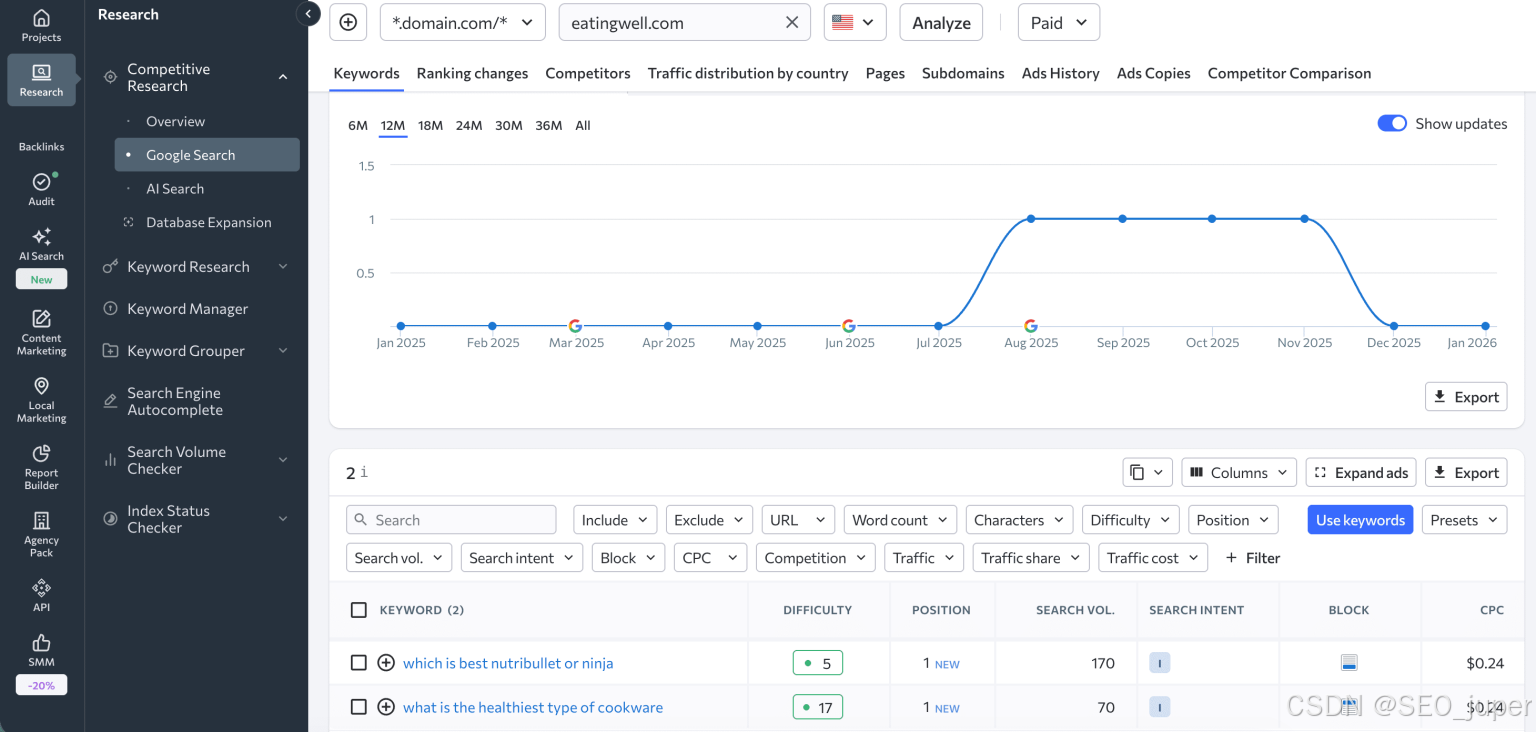Click the Expand ads button
This screenshot has height=732, width=1536.
point(1361,472)
